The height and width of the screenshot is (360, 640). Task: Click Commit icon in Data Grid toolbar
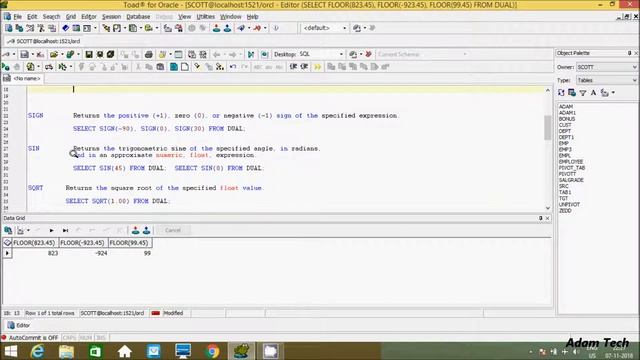136,231
